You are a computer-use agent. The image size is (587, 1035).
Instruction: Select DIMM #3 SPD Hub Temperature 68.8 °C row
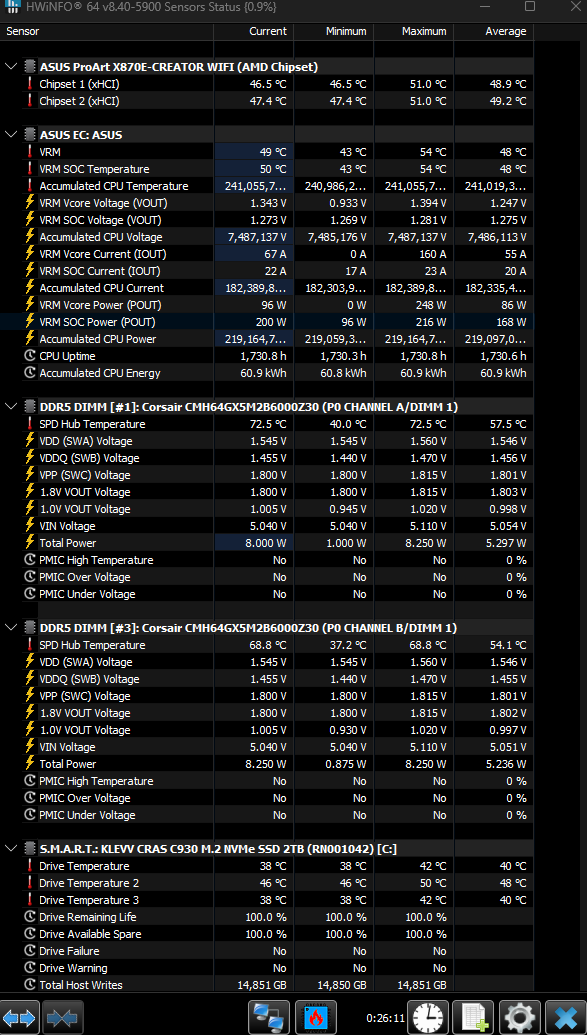coord(267,645)
